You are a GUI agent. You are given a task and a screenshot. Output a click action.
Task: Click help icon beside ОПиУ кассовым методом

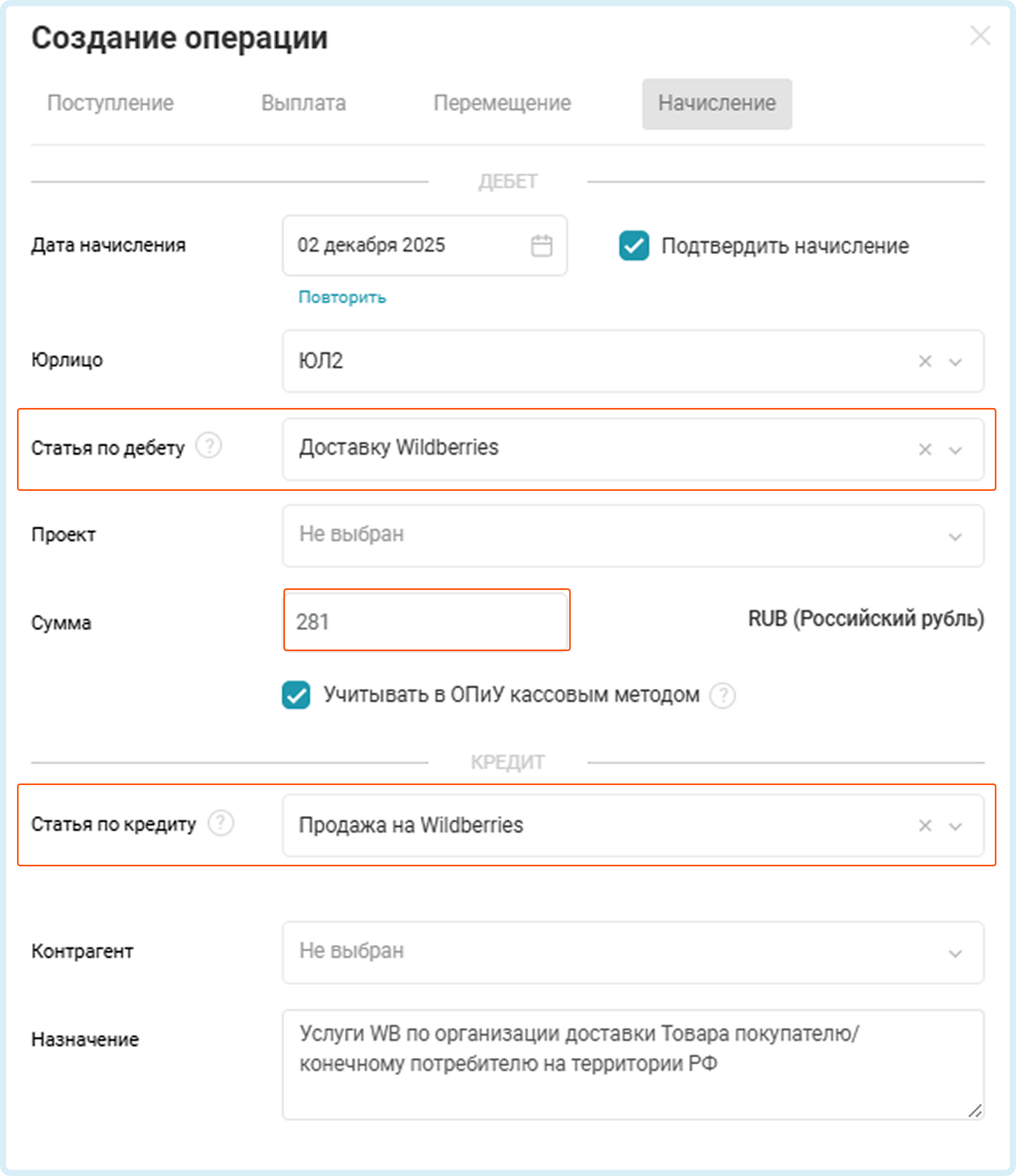click(723, 695)
